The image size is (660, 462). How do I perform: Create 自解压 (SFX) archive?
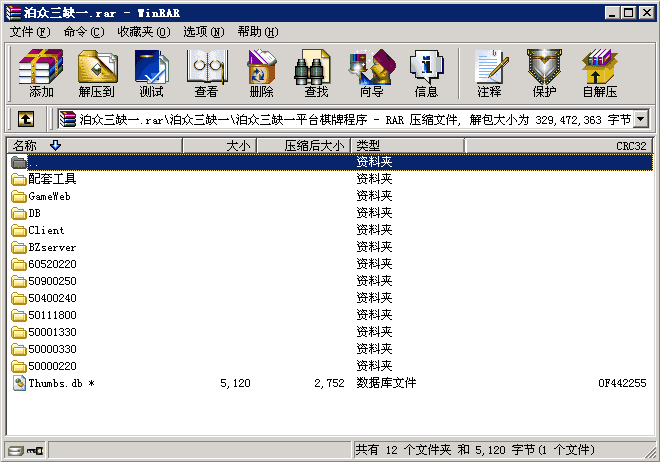tap(600, 73)
